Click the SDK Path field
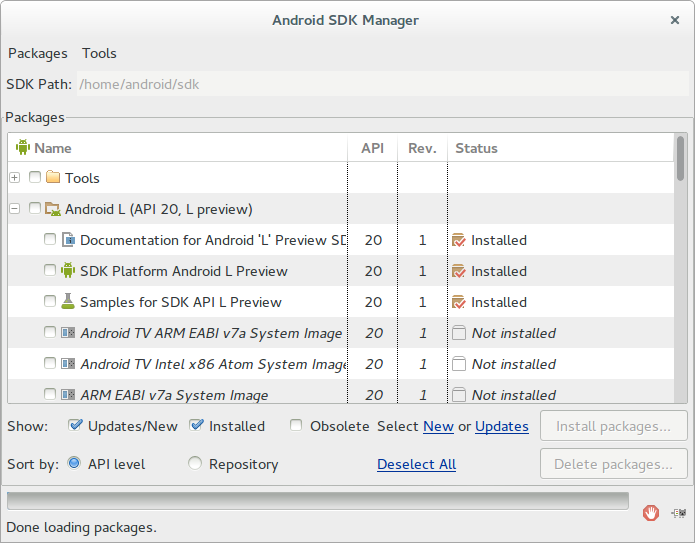This screenshot has height=543, width=695. click(383, 83)
